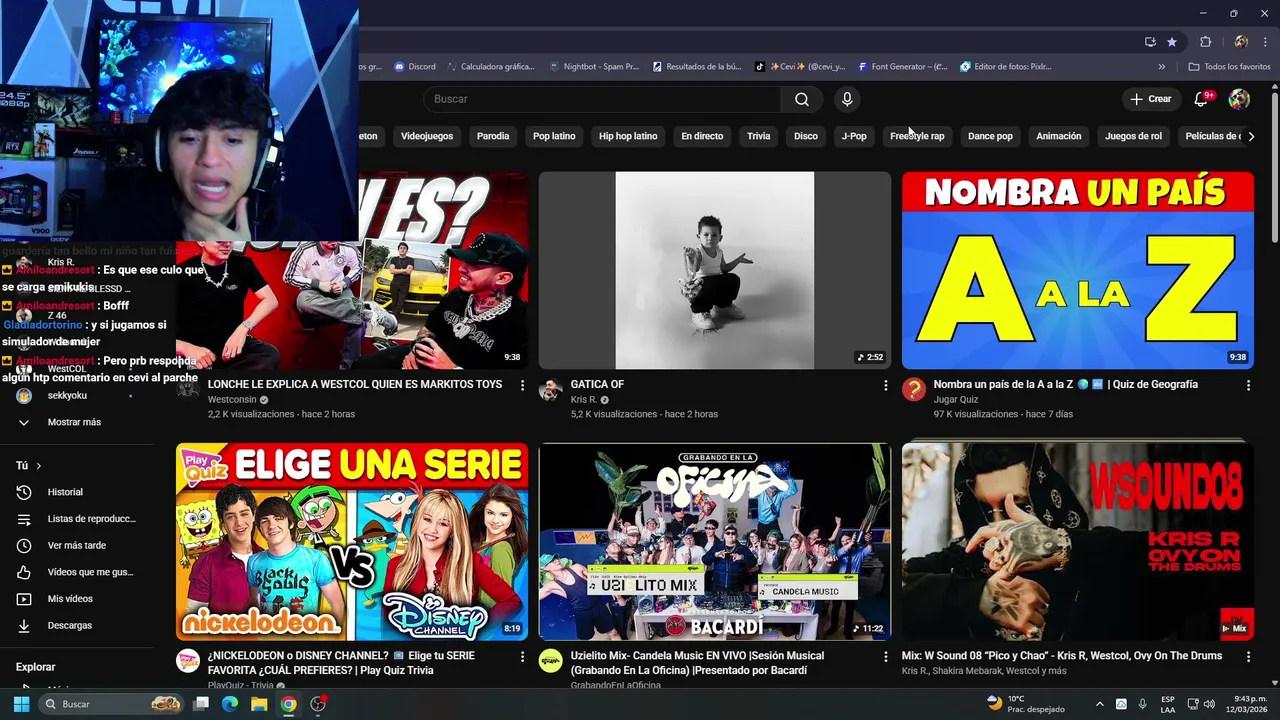Open Windows Start menu
The height and width of the screenshot is (720, 1280).
[x=21, y=704]
